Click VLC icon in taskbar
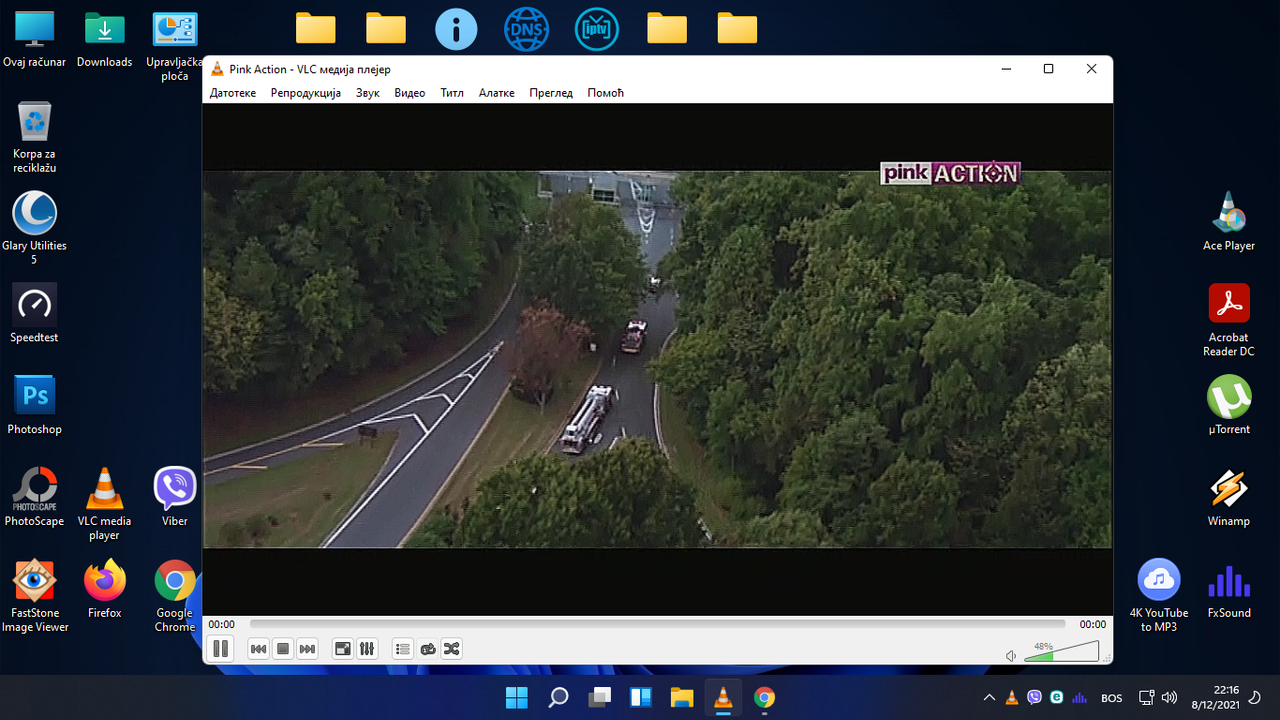Screen dimensions: 1280x720 (x=722, y=698)
